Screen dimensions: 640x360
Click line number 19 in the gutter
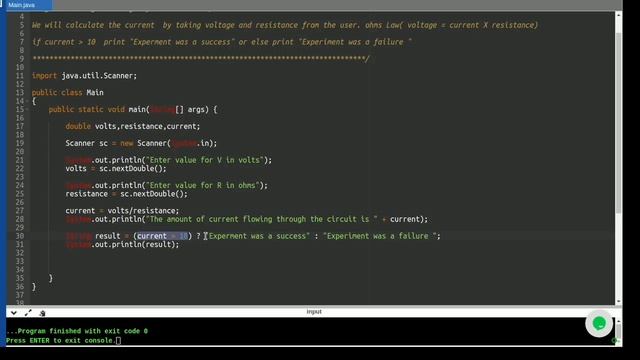20,143
